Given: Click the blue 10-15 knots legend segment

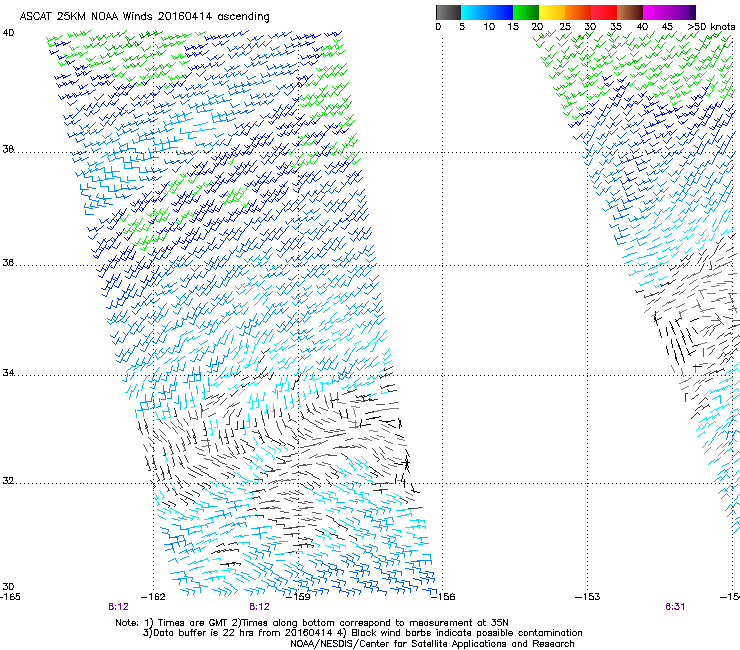Looking at the screenshot, I should [500, 12].
